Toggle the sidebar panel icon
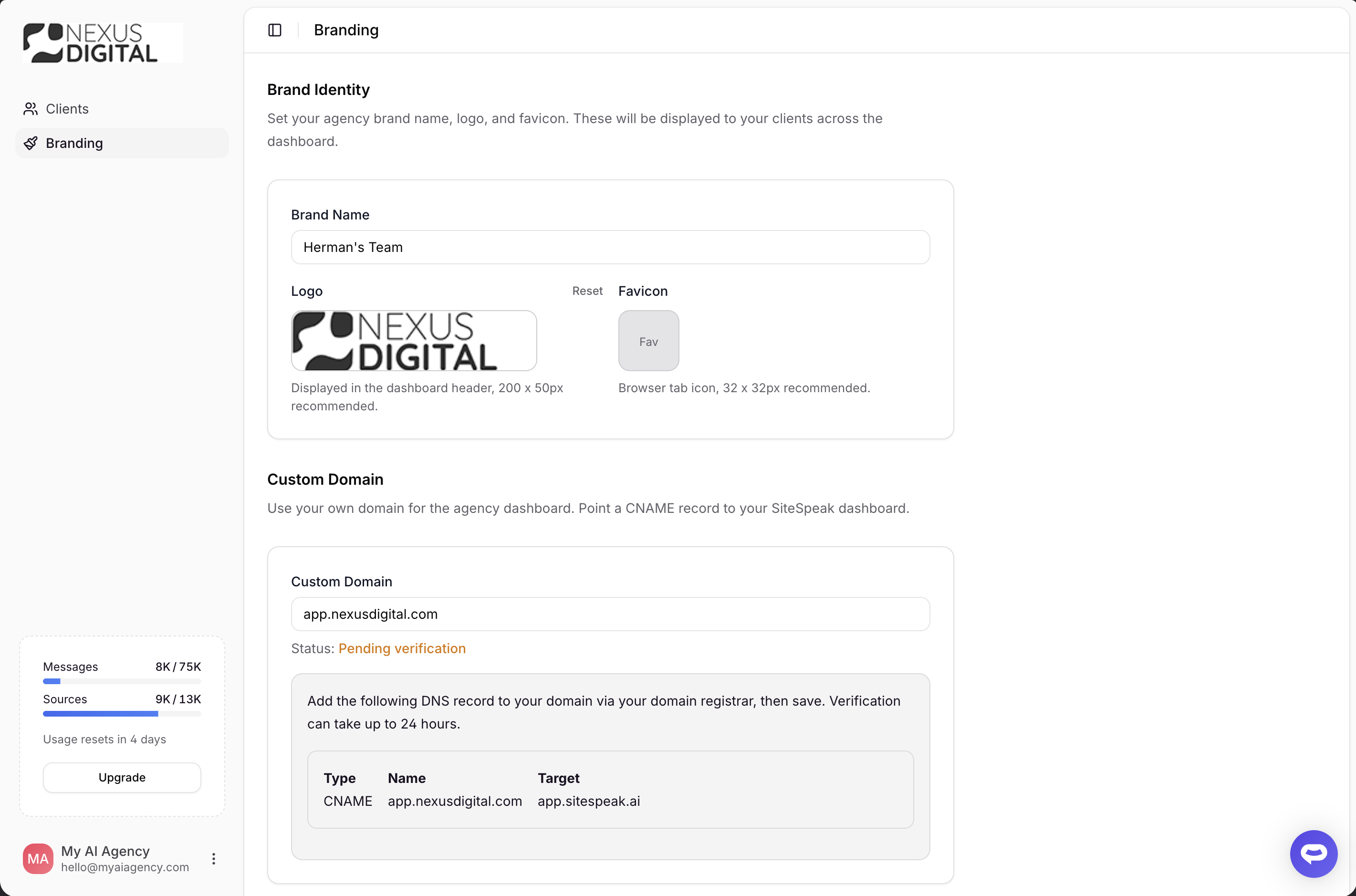 275,30
